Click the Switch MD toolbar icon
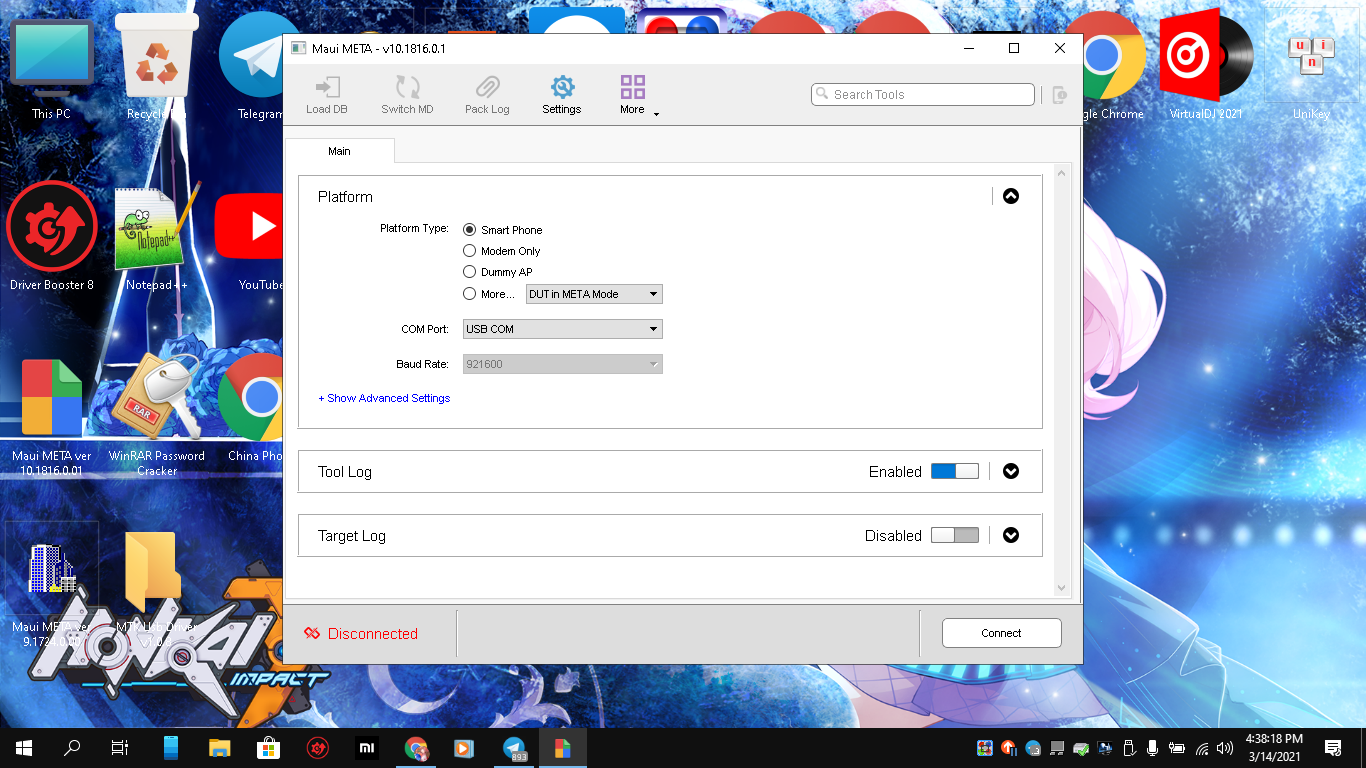 pos(407,95)
